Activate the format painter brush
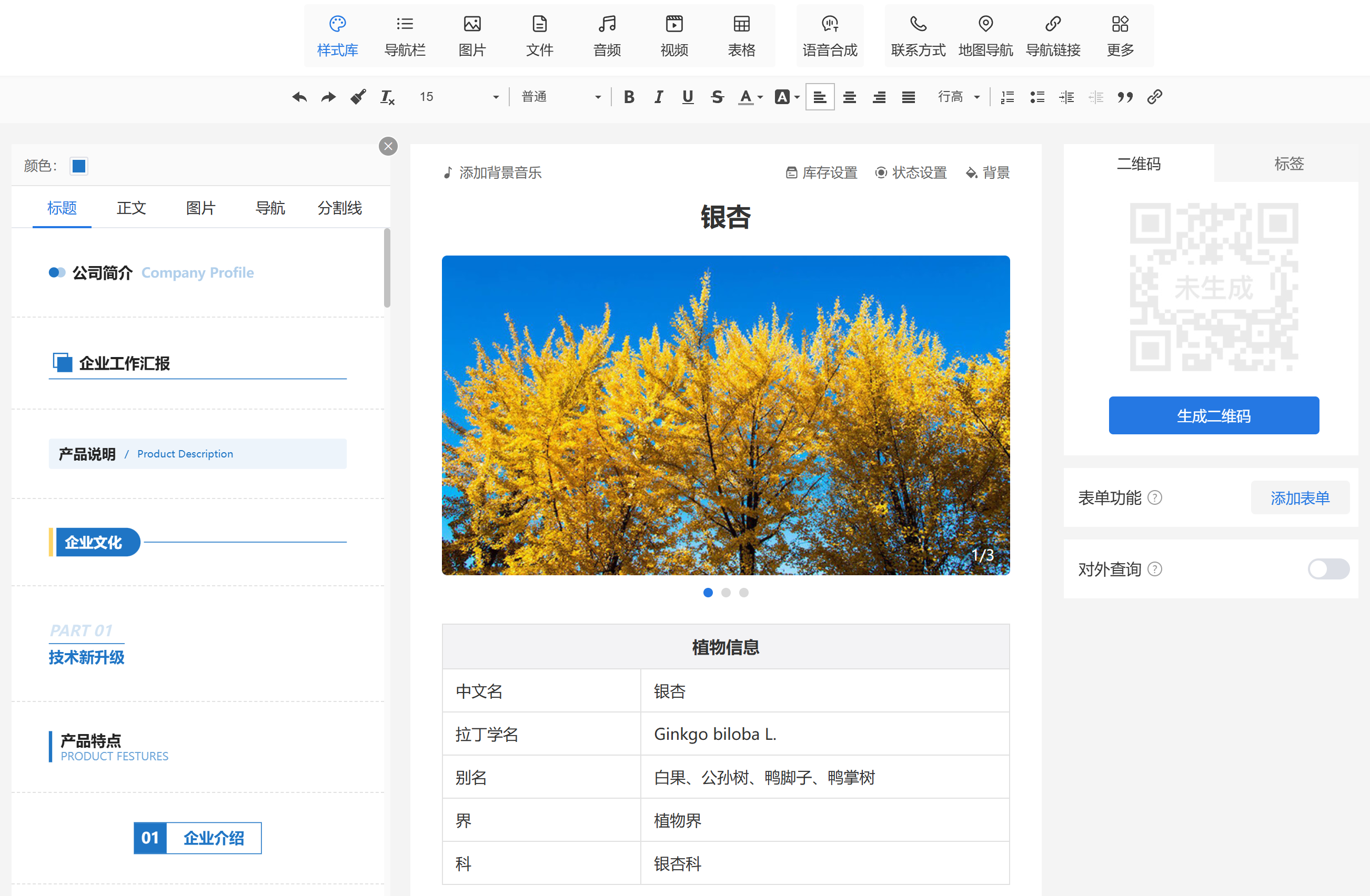Screen dimensions: 1370x896 click(358, 97)
